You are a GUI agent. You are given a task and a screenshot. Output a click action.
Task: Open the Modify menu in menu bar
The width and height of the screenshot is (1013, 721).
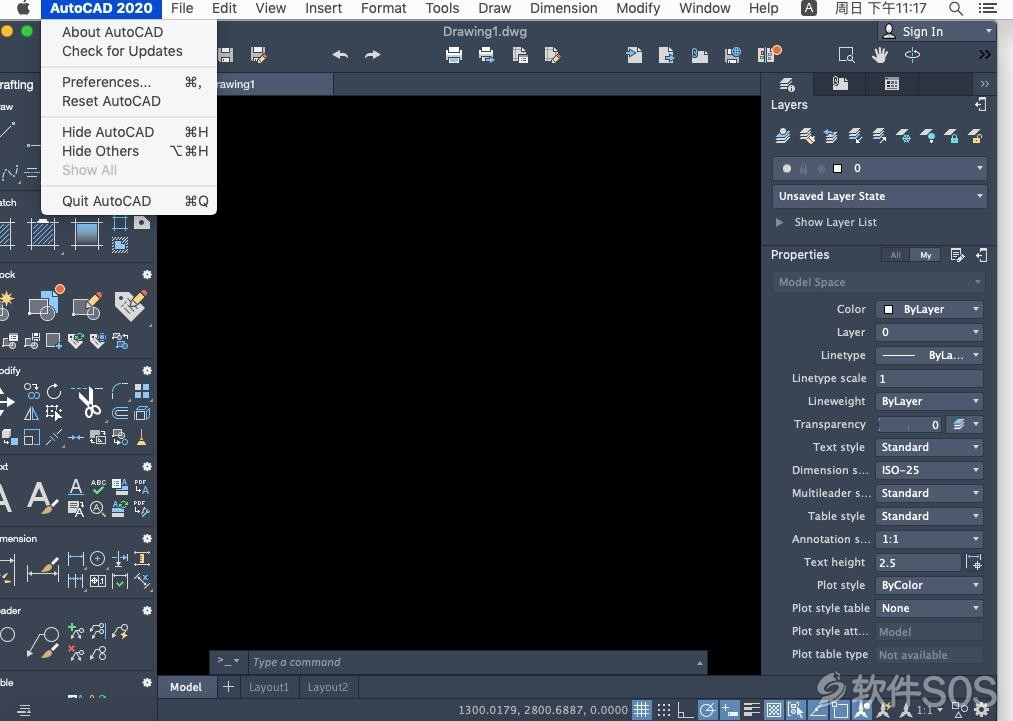click(638, 8)
